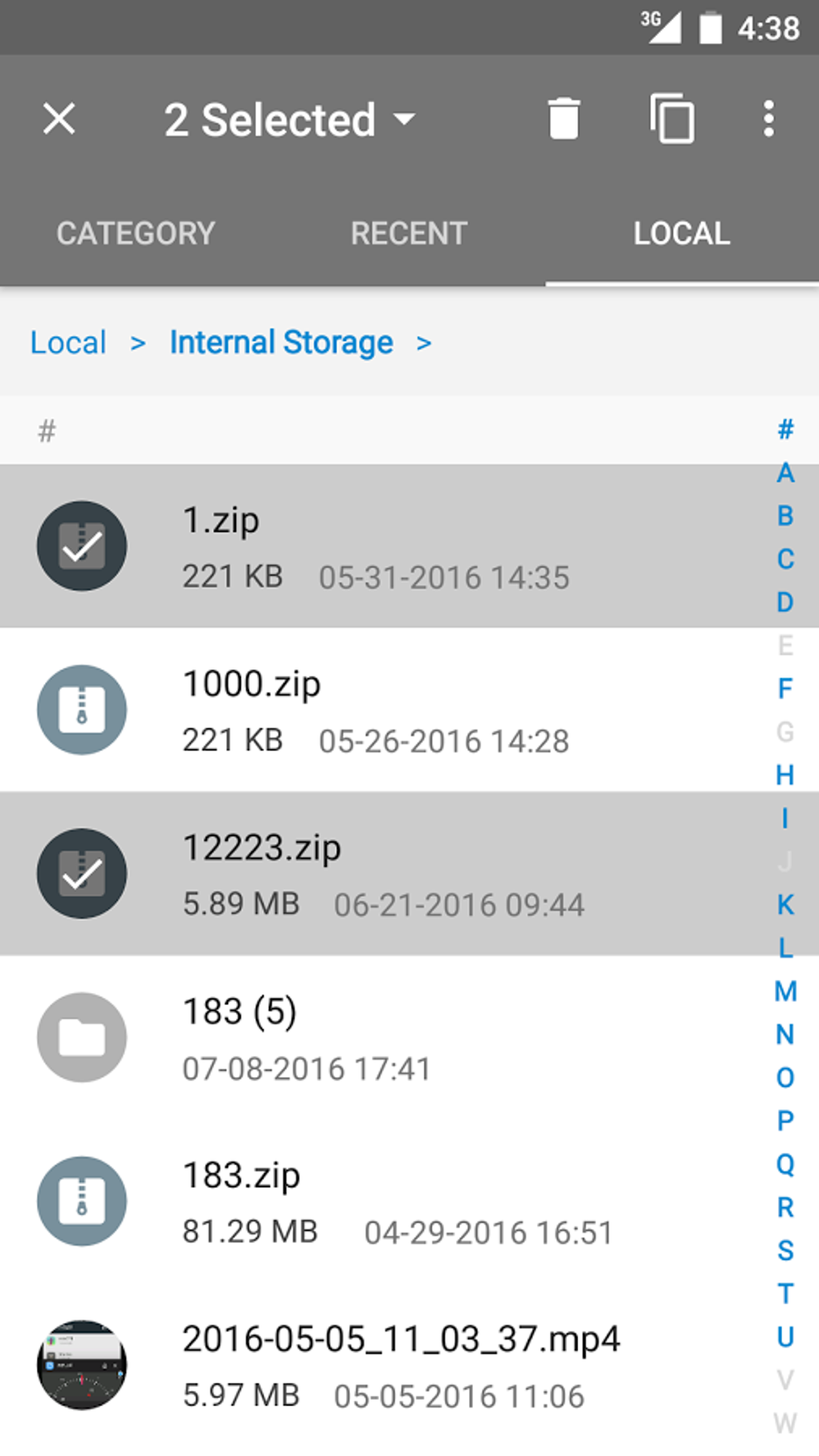Screen dimensions: 819x1456
Task: Go to Local in breadcrumb
Action: coord(68,343)
